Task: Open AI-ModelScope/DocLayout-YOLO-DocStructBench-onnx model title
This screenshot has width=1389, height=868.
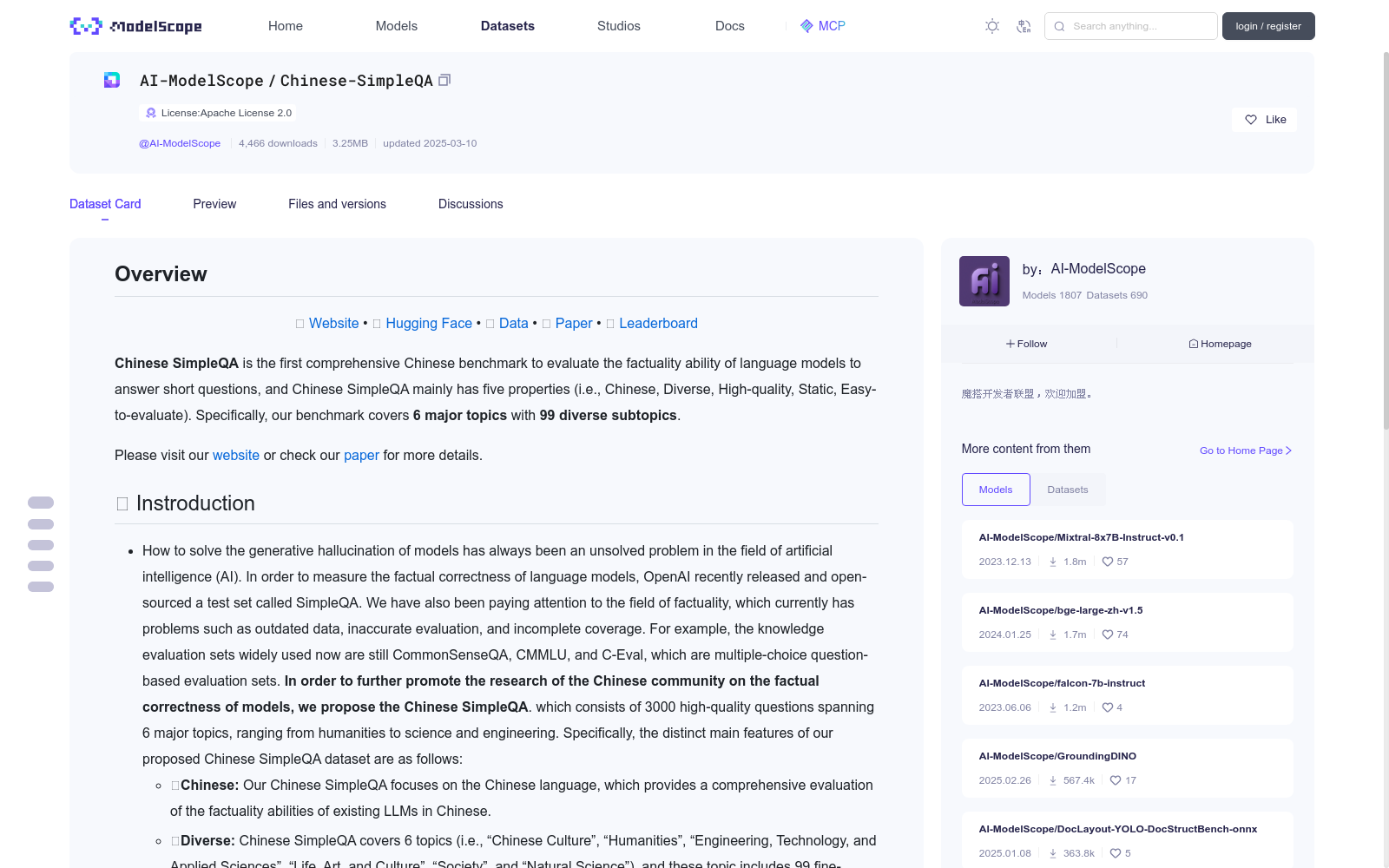Action: click(x=1118, y=829)
